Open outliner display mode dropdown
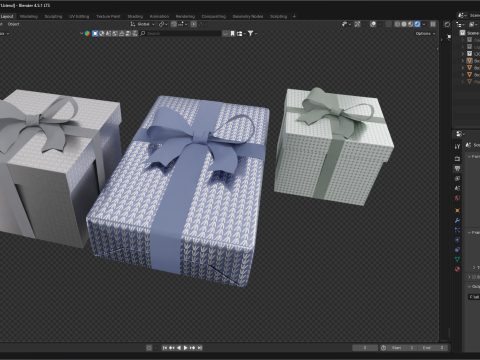480x360 pixels. click(x=473, y=24)
